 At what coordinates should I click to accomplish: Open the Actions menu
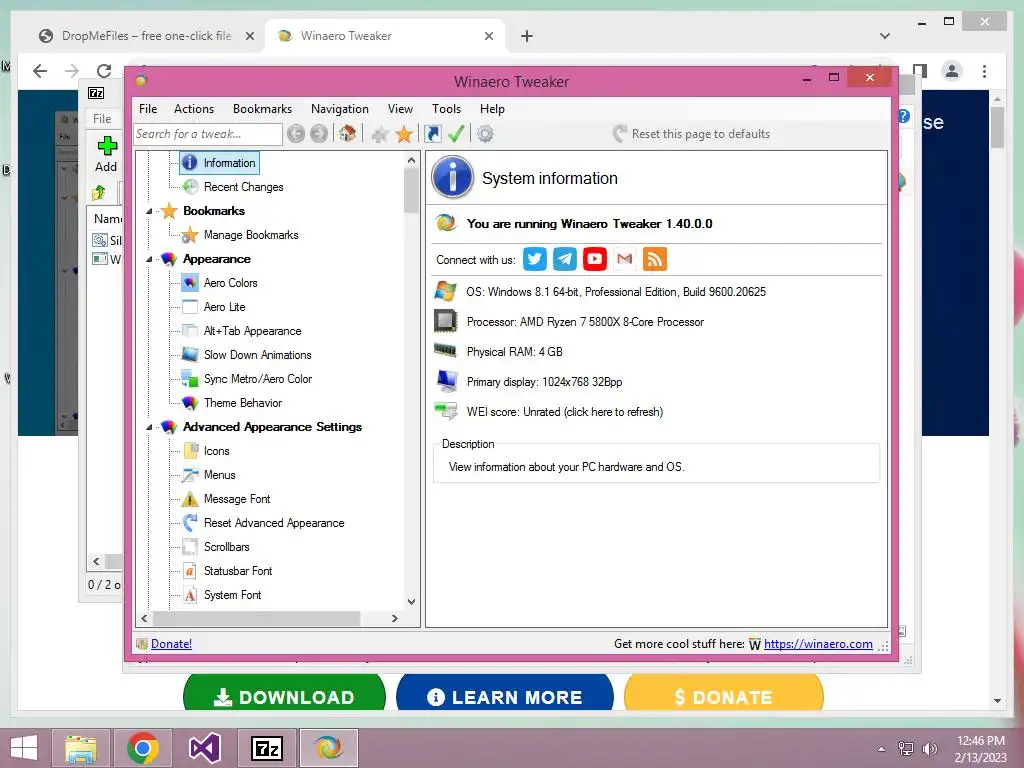194,109
